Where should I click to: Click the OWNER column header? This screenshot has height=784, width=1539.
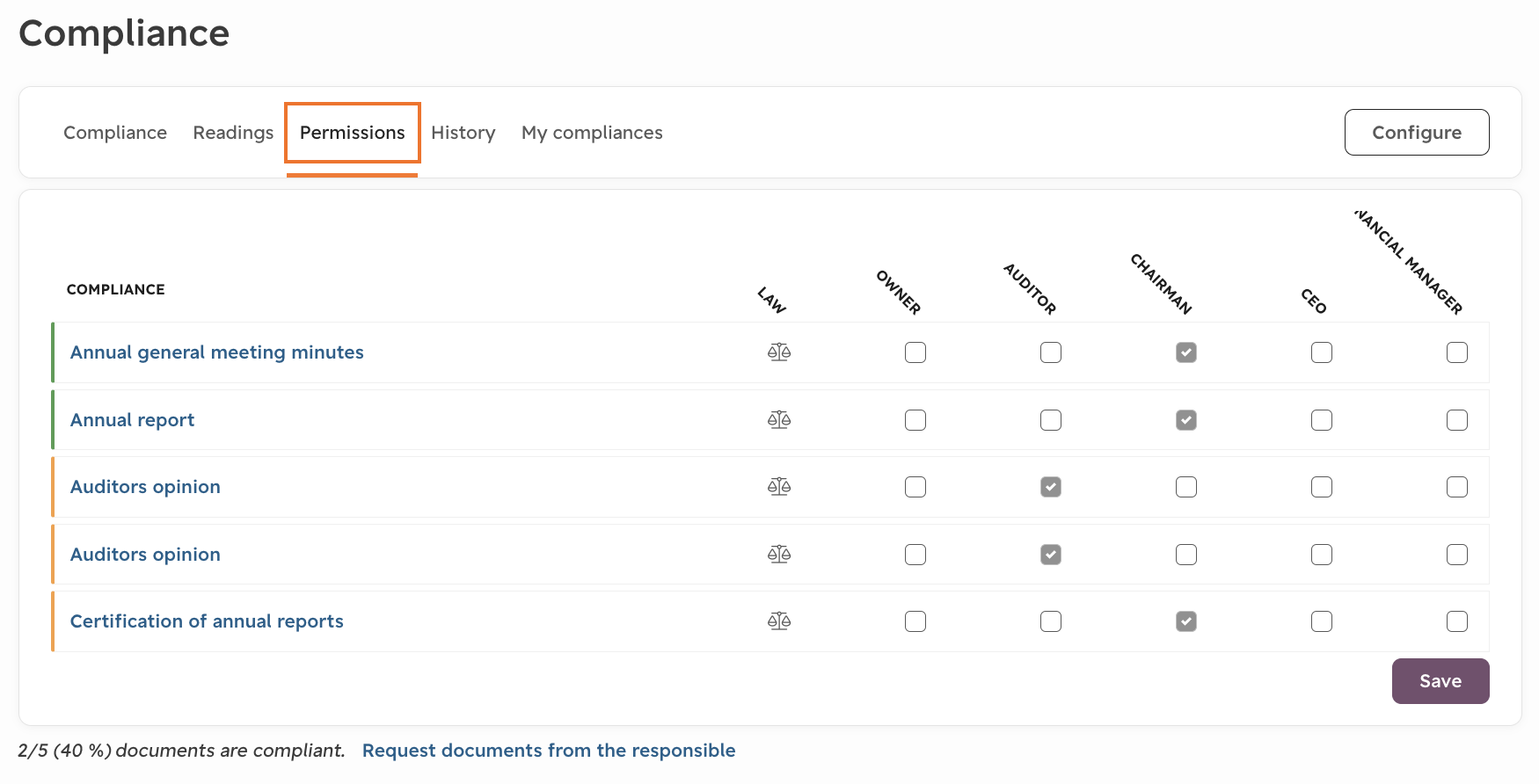[x=899, y=293]
